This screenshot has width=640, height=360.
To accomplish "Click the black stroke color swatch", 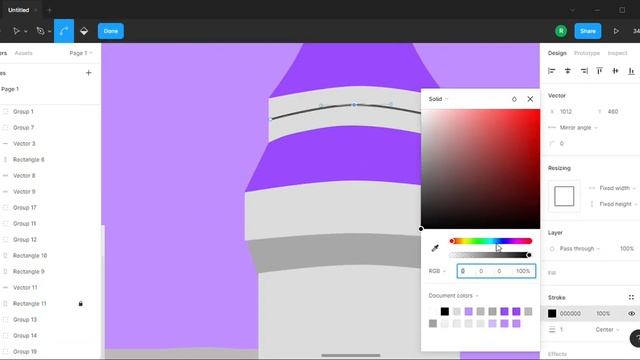I will 552,313.
